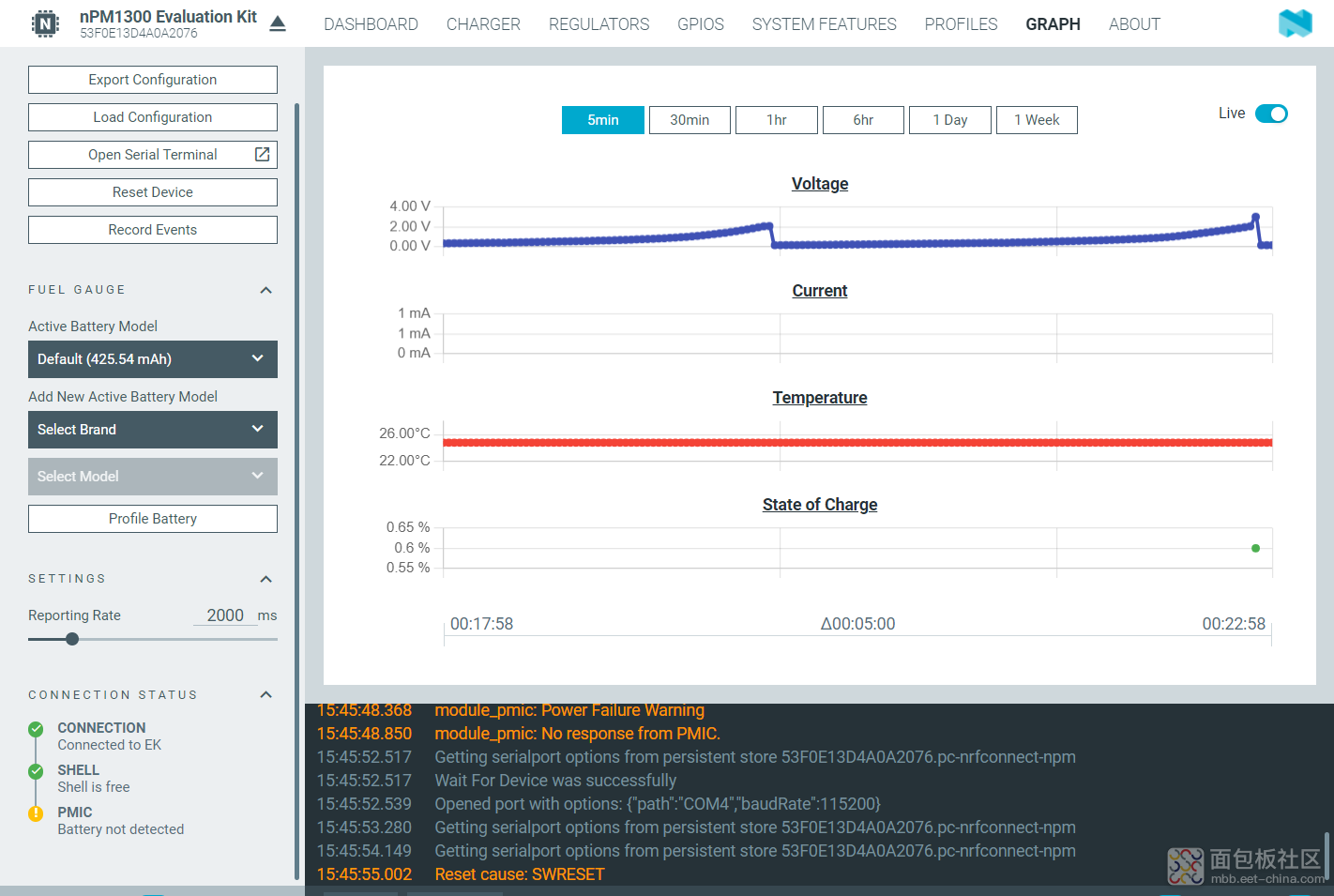This screenshot has height=896, width=1334.
Task: Click the Temperature chart title
Action: [820, 398]
